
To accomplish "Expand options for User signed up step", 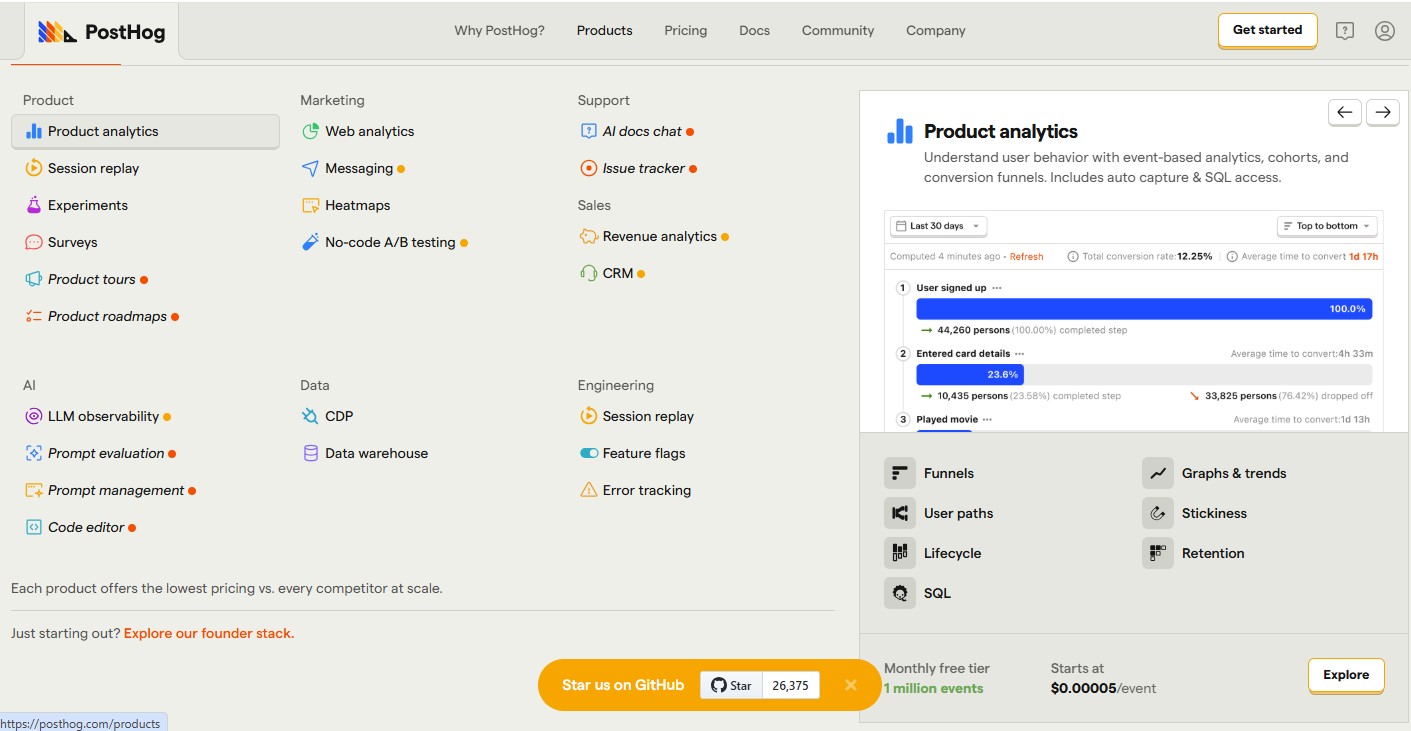I will click(x=997, y=288).
